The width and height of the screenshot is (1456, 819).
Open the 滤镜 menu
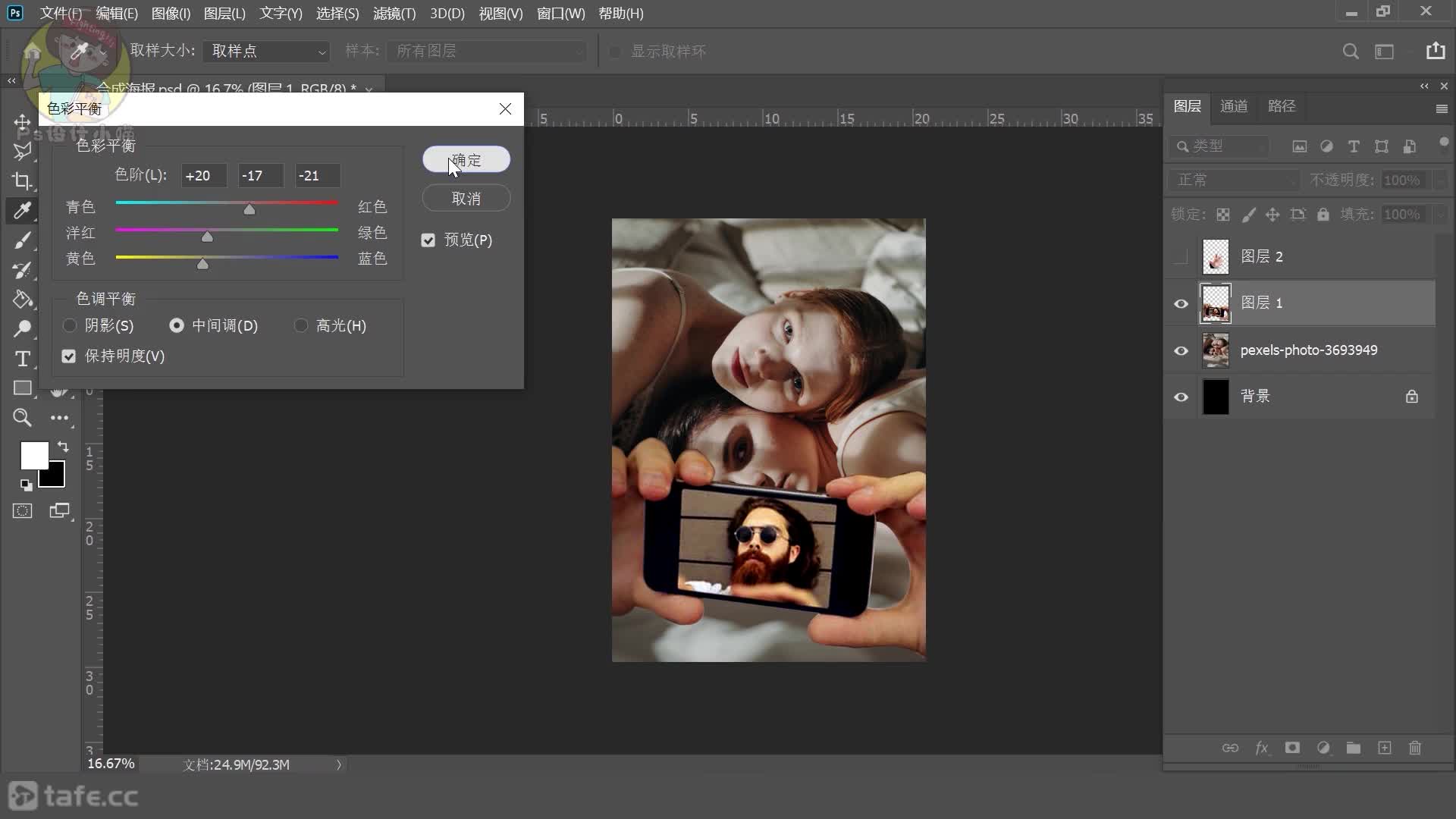[x=394, y=14]
